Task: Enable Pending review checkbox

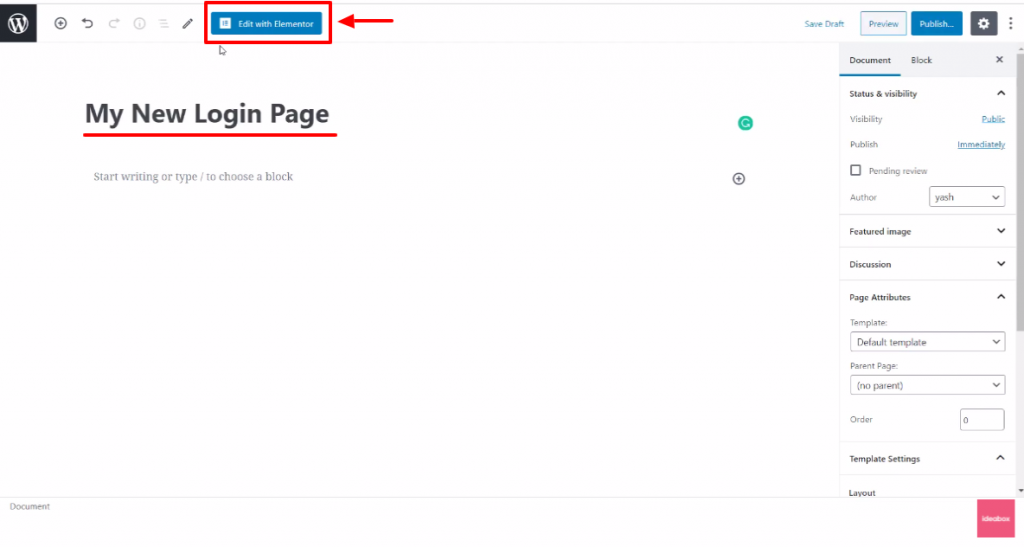Action: click(856, 170)
